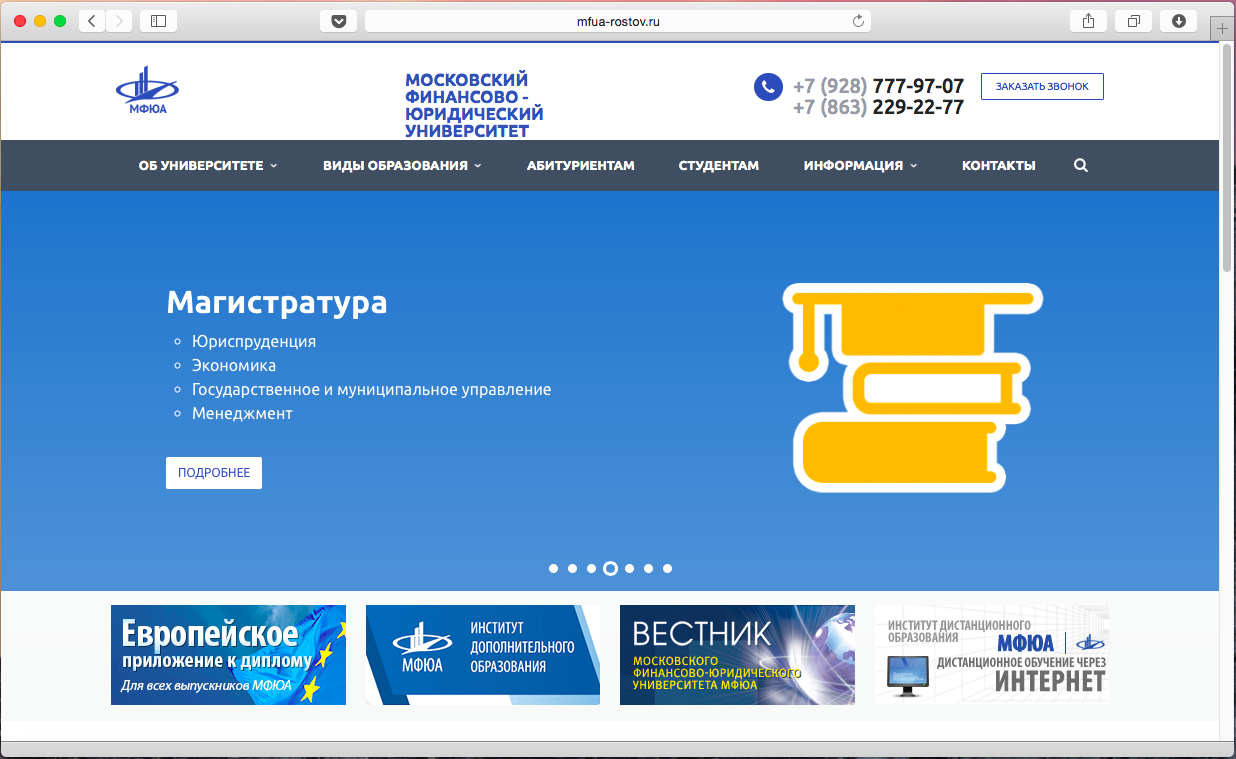Open the Downloads icon in toolbar

tap(1179, 21)
